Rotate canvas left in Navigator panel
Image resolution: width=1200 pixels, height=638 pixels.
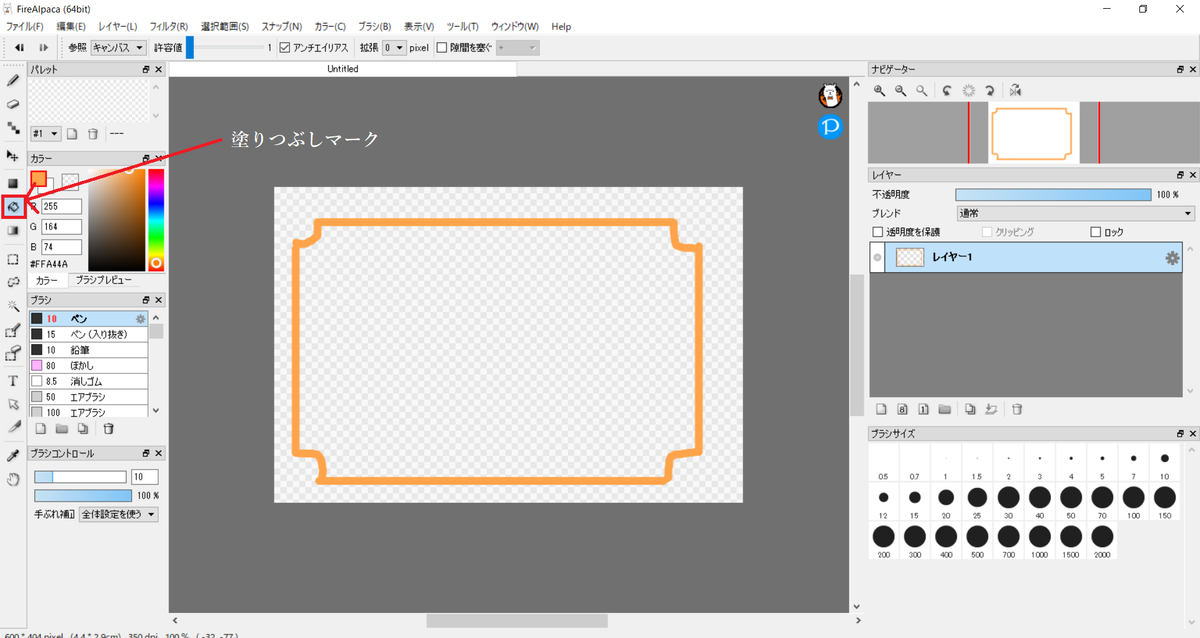(946, 90)
